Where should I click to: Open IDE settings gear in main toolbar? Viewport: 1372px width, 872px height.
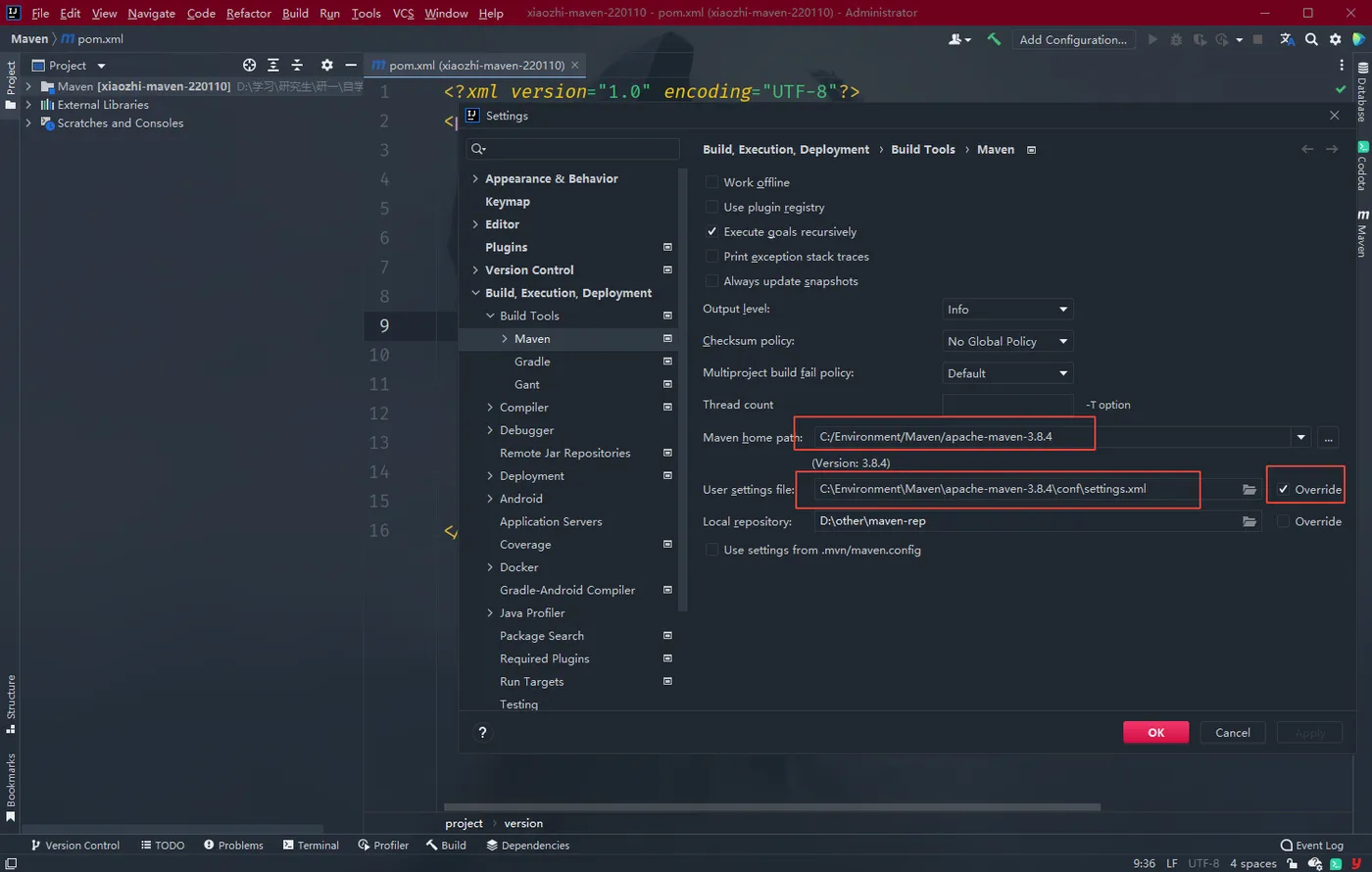pyautogui.click(x=1335, y=39)
